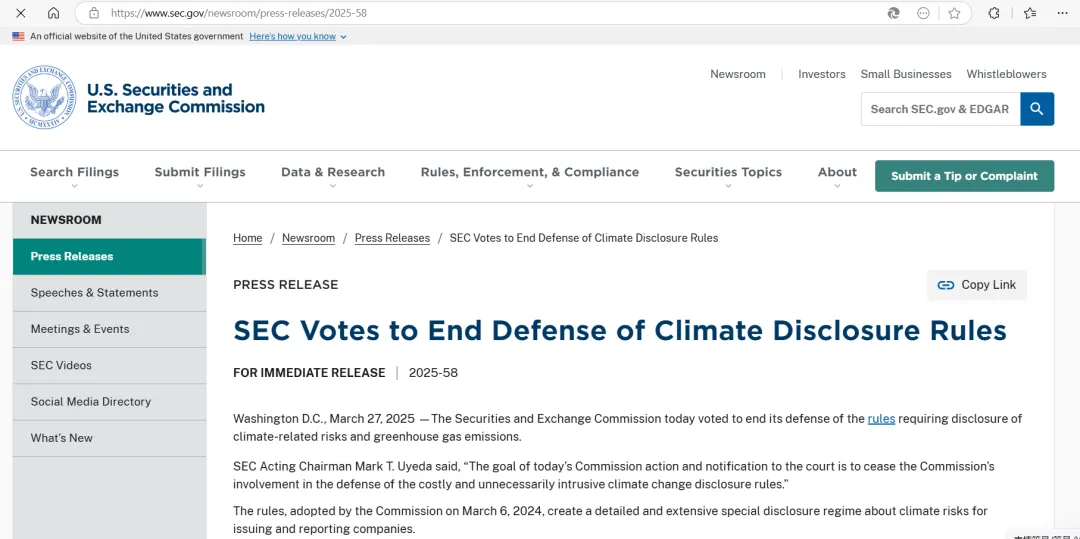This screenshot has height=539, width=1080.
Task: Click the Copy Link button
Action: point(977,285)
